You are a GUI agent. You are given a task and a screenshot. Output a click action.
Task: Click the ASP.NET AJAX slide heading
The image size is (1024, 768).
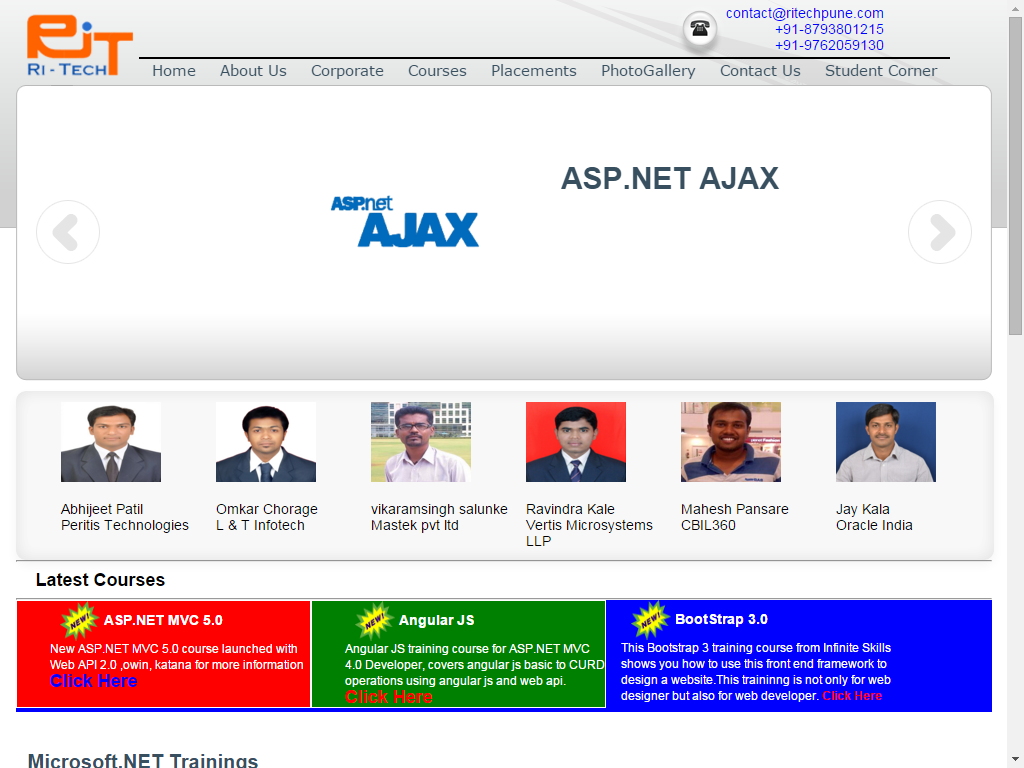point(669,178)
